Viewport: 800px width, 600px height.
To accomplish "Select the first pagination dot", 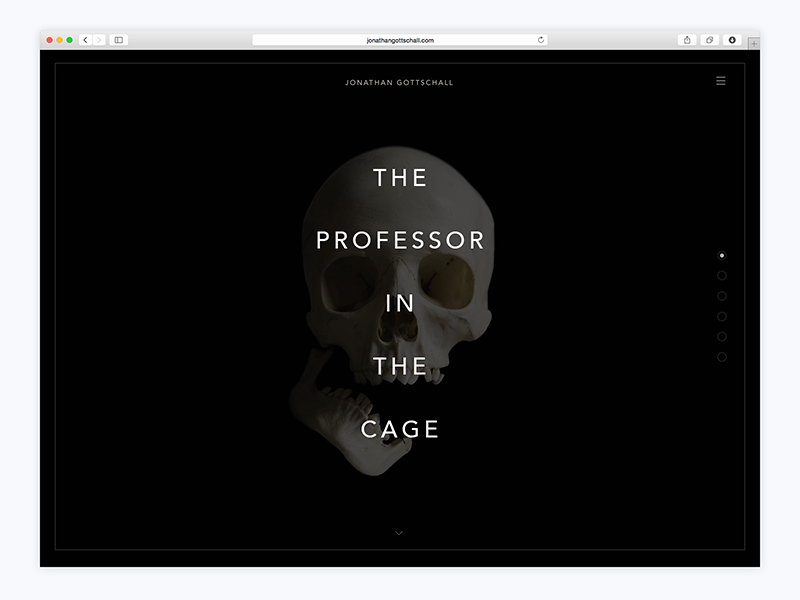I will point(721,254).
